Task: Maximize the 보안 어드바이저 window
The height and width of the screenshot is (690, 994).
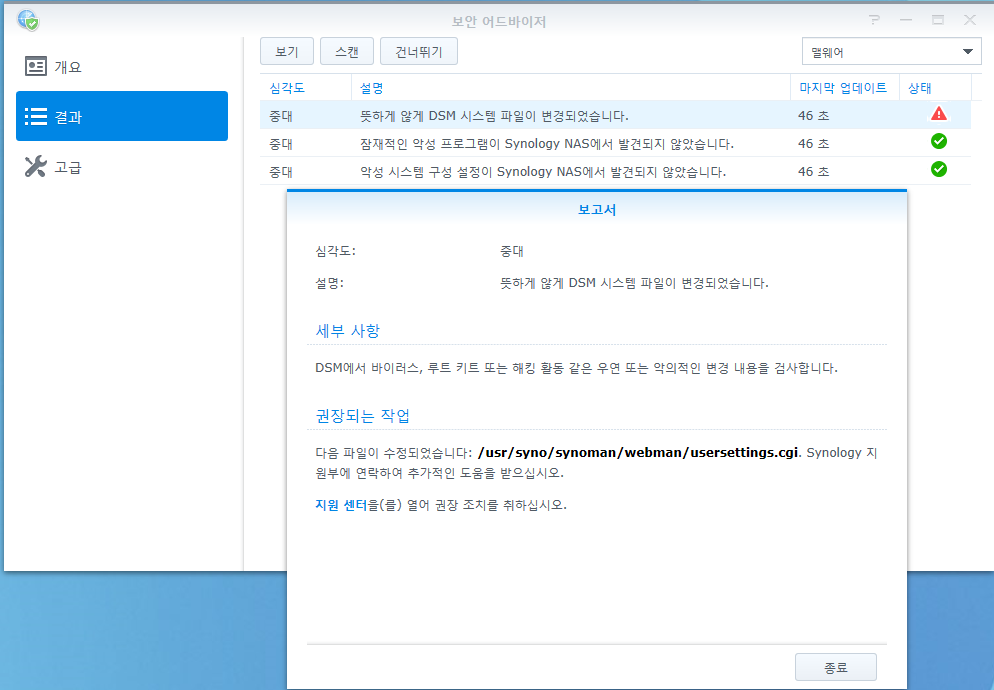Action: [x=938, y=20]
